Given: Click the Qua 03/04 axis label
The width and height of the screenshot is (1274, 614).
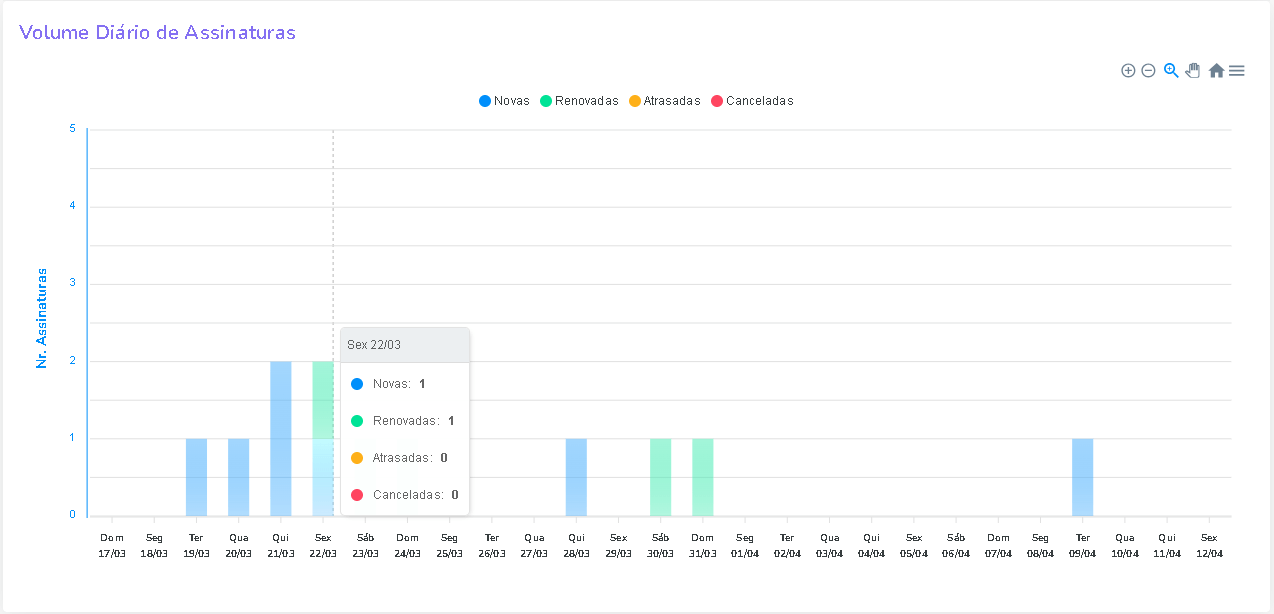Looking at the screenshot, I should click(x=829, y=545).
